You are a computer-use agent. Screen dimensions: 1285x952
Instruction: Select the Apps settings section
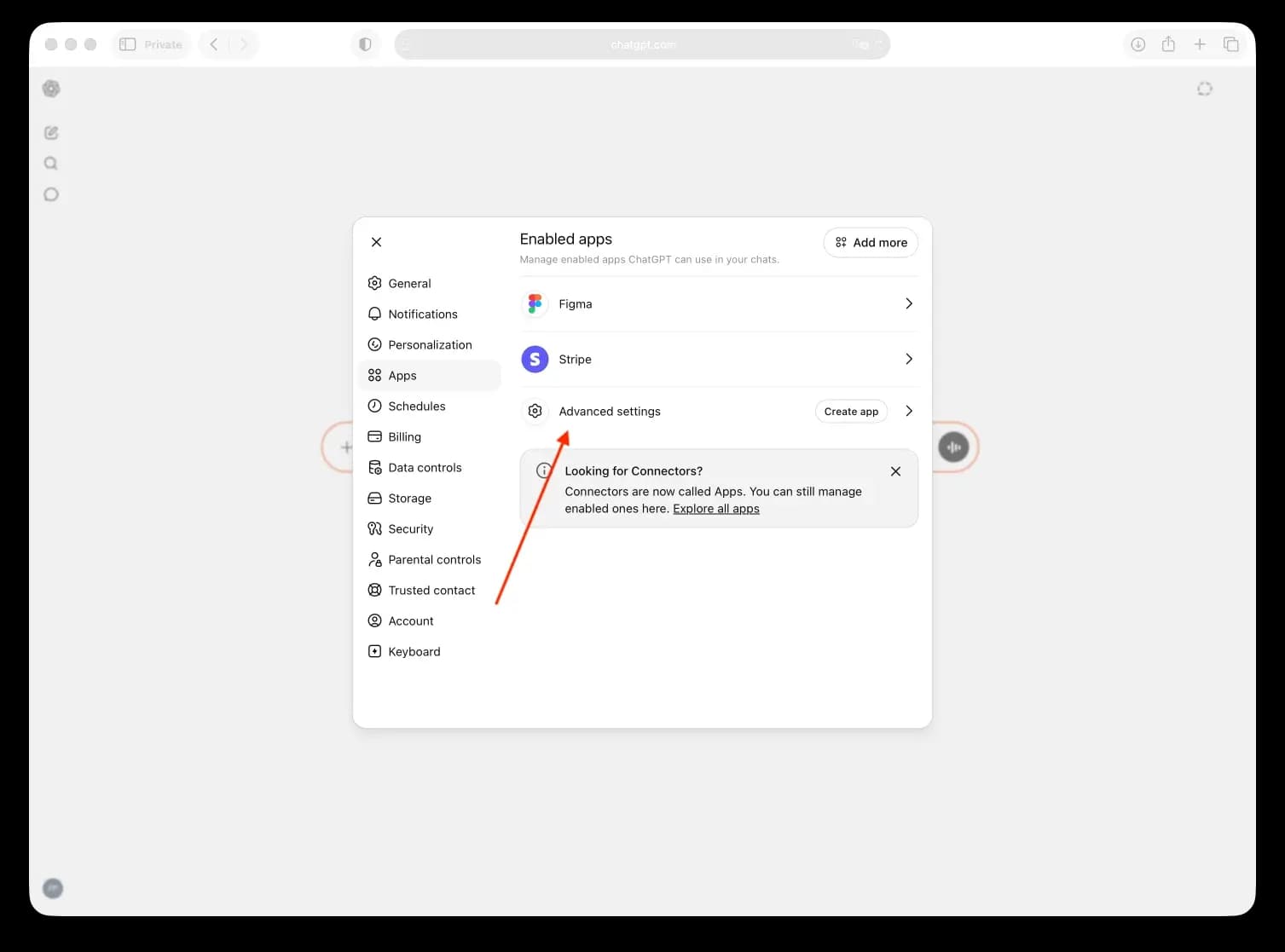(x=429, y=375)
